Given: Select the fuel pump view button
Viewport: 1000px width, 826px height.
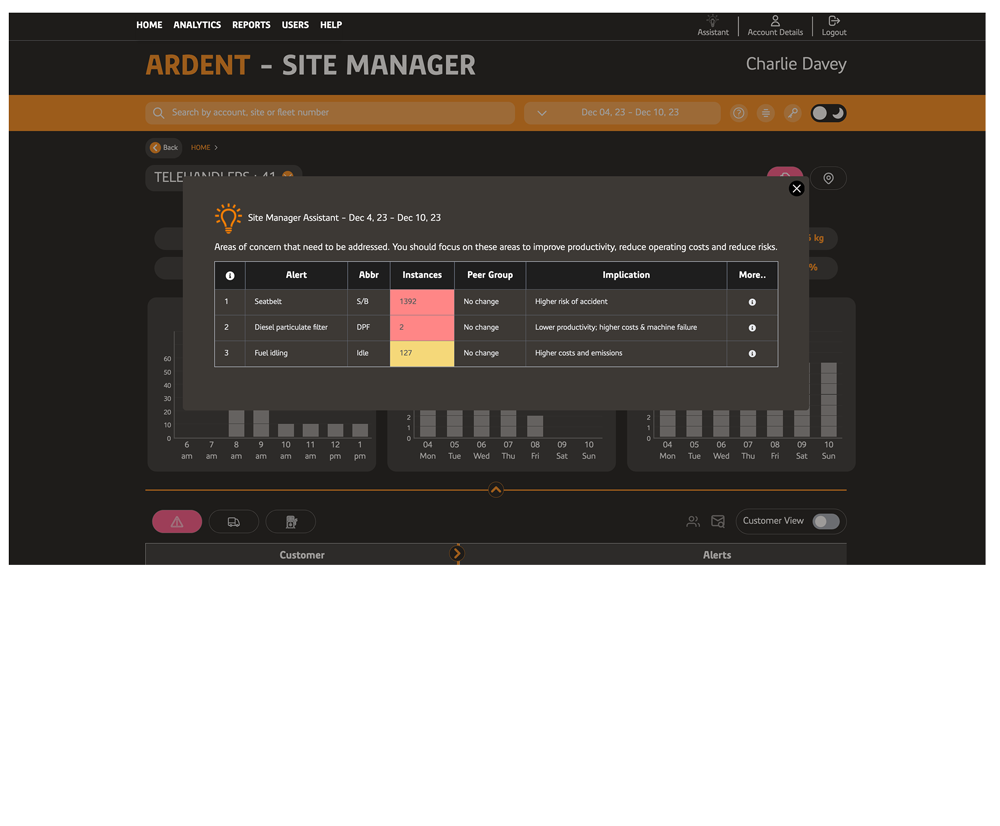Looking at the screenshot, I should pos(291,522).
